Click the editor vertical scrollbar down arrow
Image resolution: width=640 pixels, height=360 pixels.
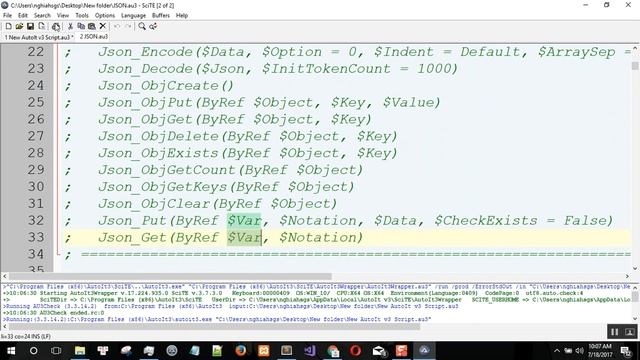coord(635,268)
